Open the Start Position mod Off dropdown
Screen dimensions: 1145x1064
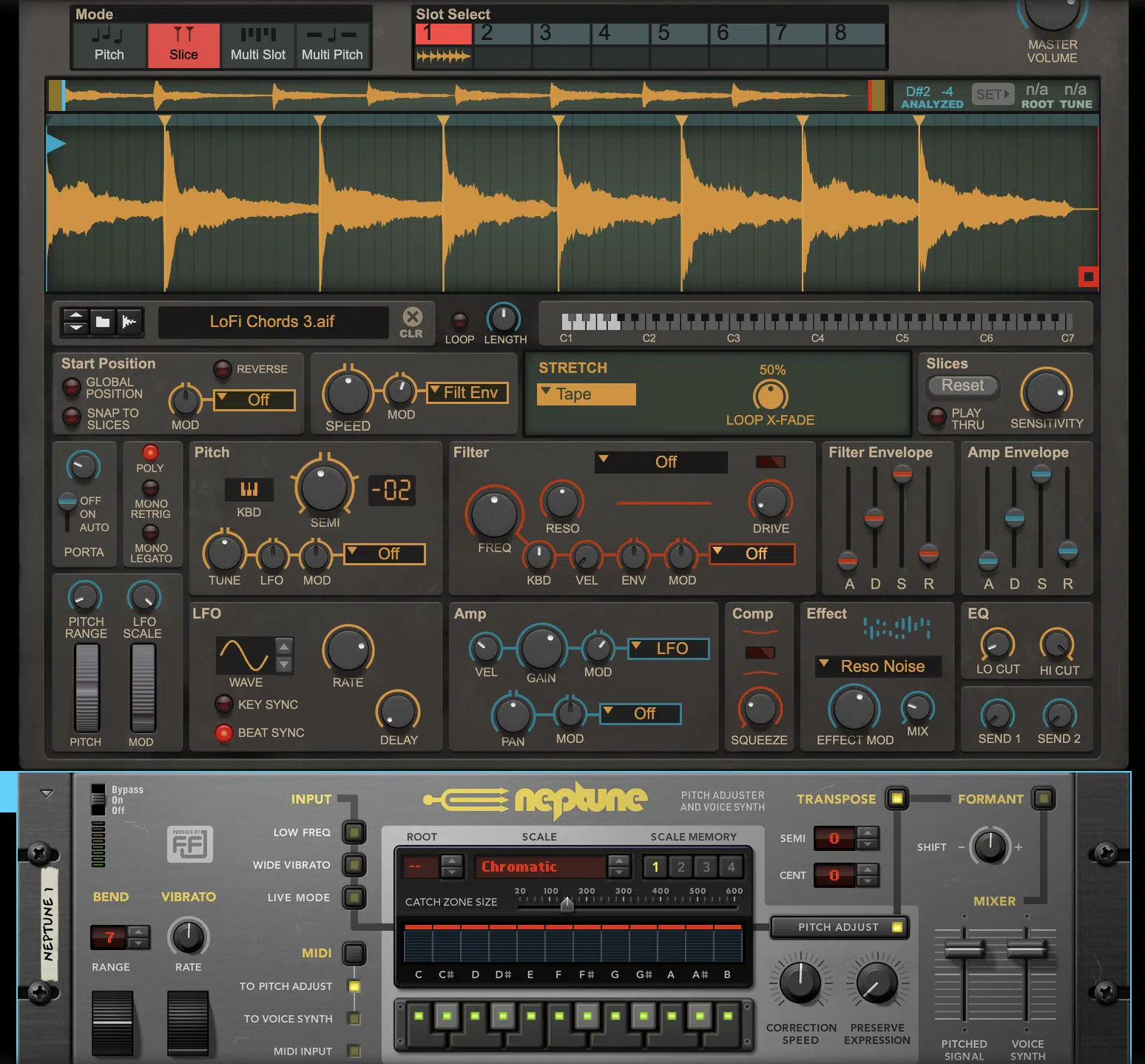[x=254, y=400]
